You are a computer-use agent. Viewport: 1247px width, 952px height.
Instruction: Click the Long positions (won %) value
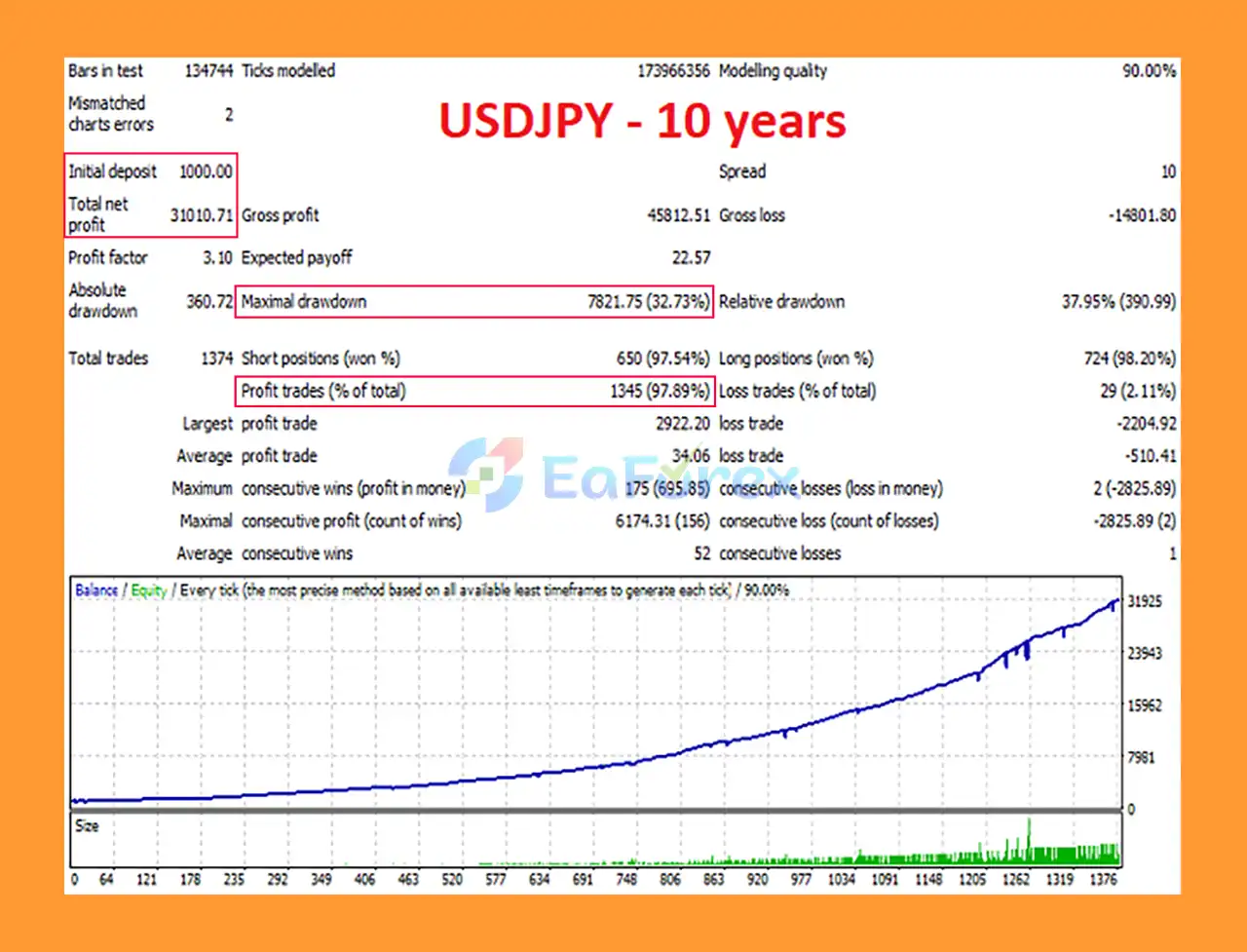[1129, 359]
